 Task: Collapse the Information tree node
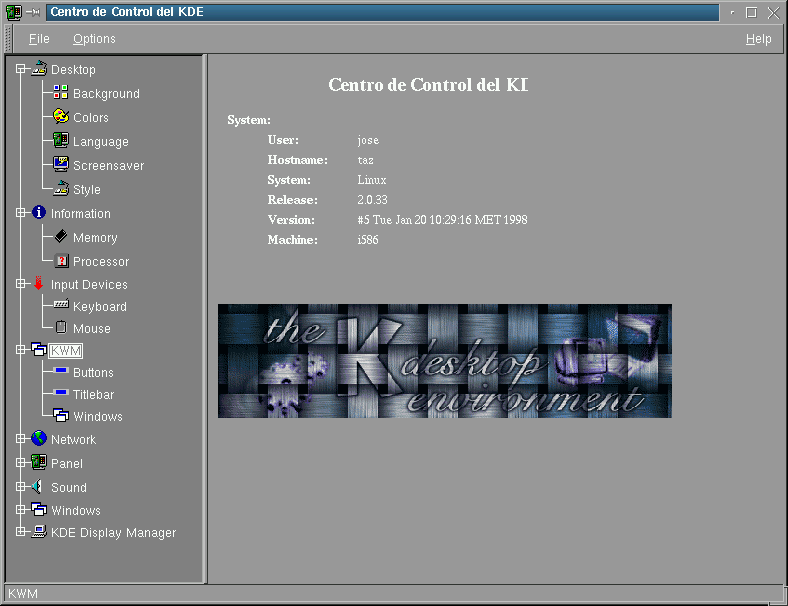(x=20, y=213)
